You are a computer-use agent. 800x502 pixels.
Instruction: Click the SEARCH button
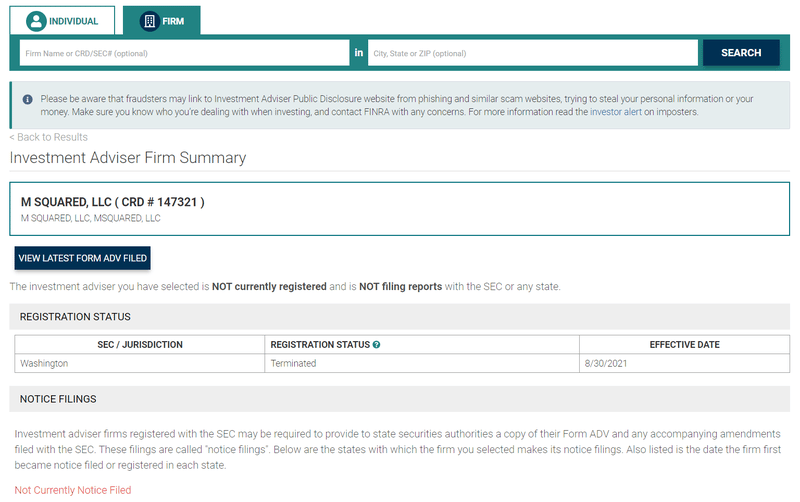(x=741, y=53)
